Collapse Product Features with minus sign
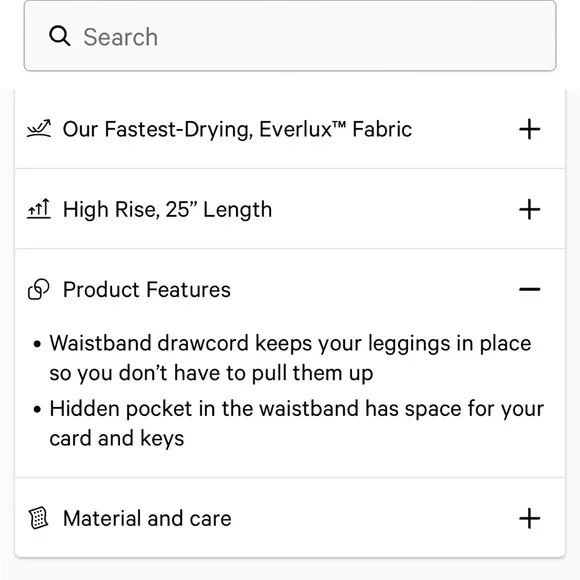Viewport: 580px width, 580px height. pos(529,289)
